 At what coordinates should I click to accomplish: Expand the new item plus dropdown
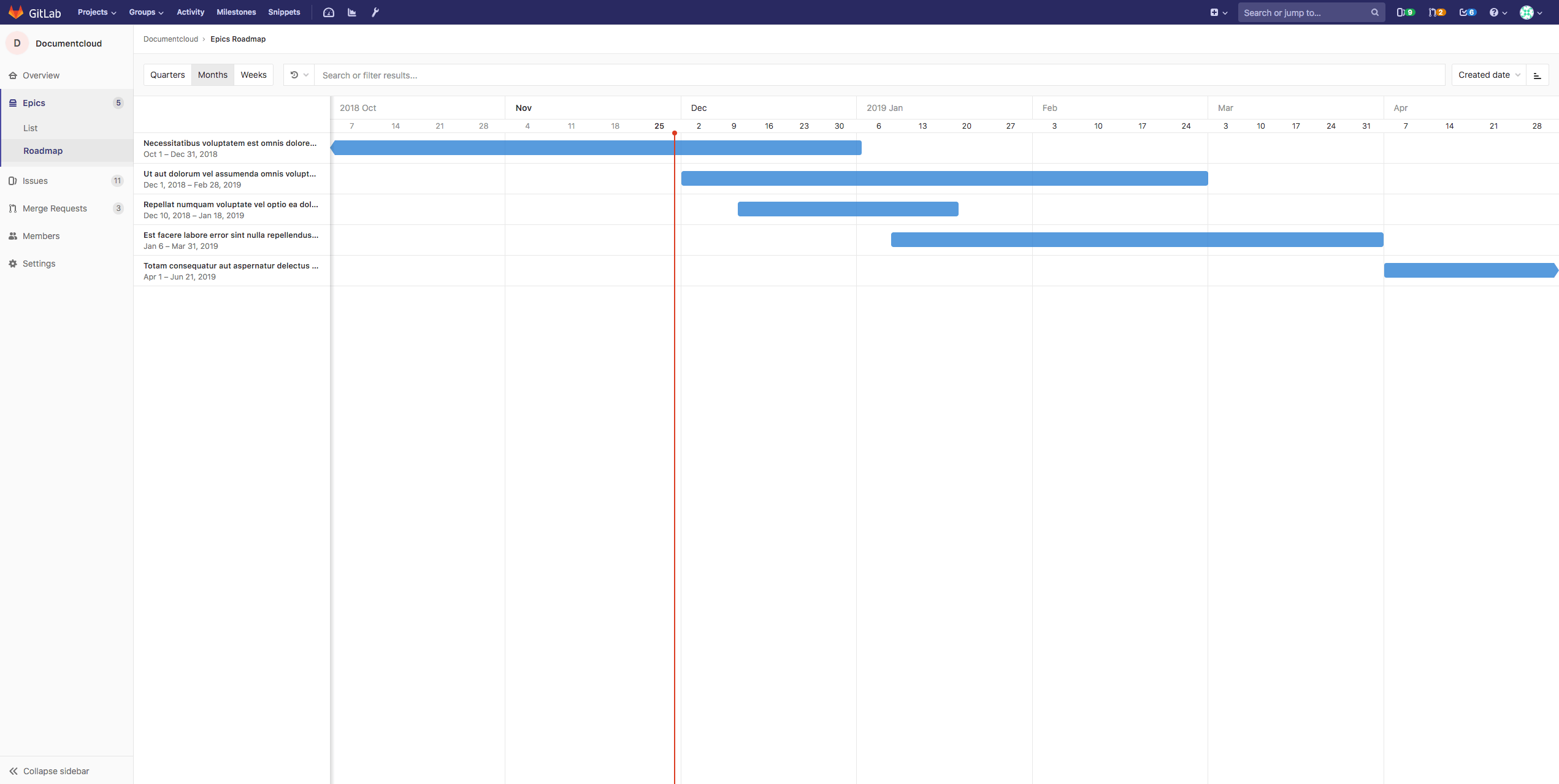(1219, 12)
